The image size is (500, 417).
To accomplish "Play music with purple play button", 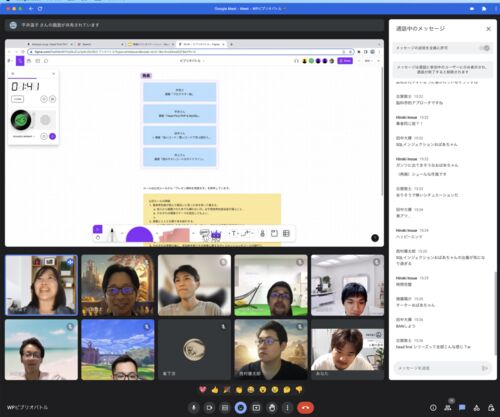I will coord(52,136).
